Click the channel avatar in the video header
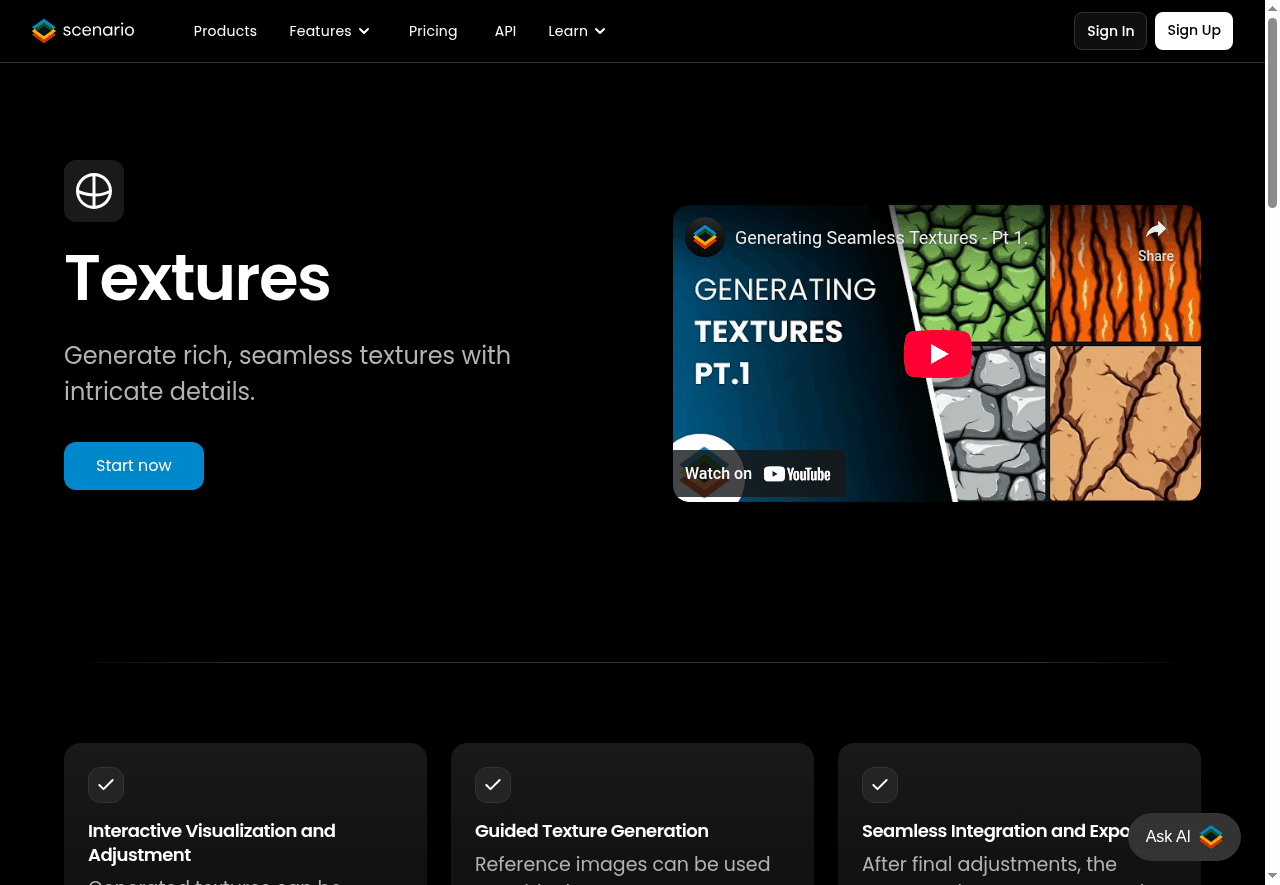 point(705,238)
